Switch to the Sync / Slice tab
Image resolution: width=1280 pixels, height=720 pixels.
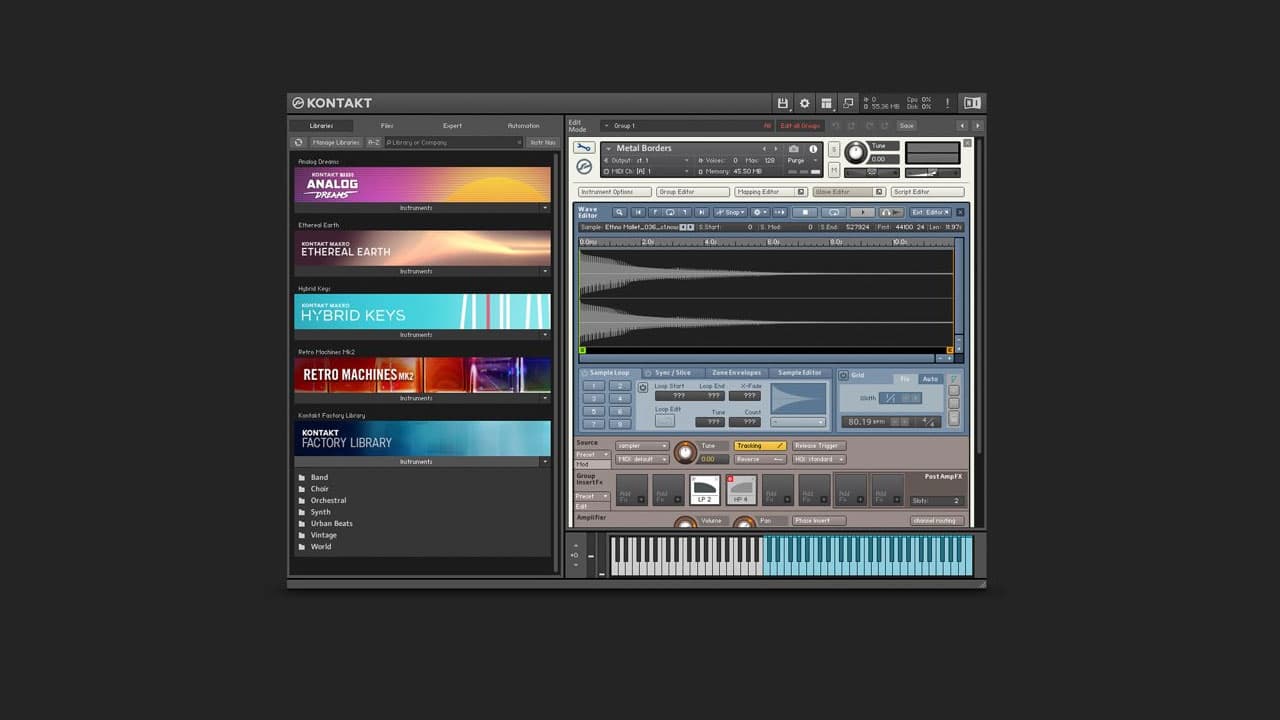click(670, 372)
